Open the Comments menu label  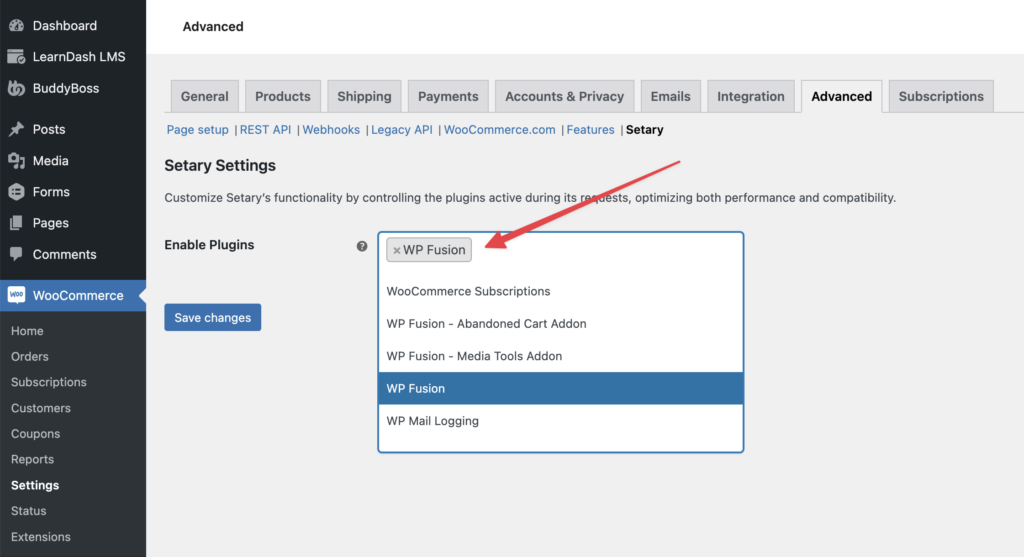(65, 255)
